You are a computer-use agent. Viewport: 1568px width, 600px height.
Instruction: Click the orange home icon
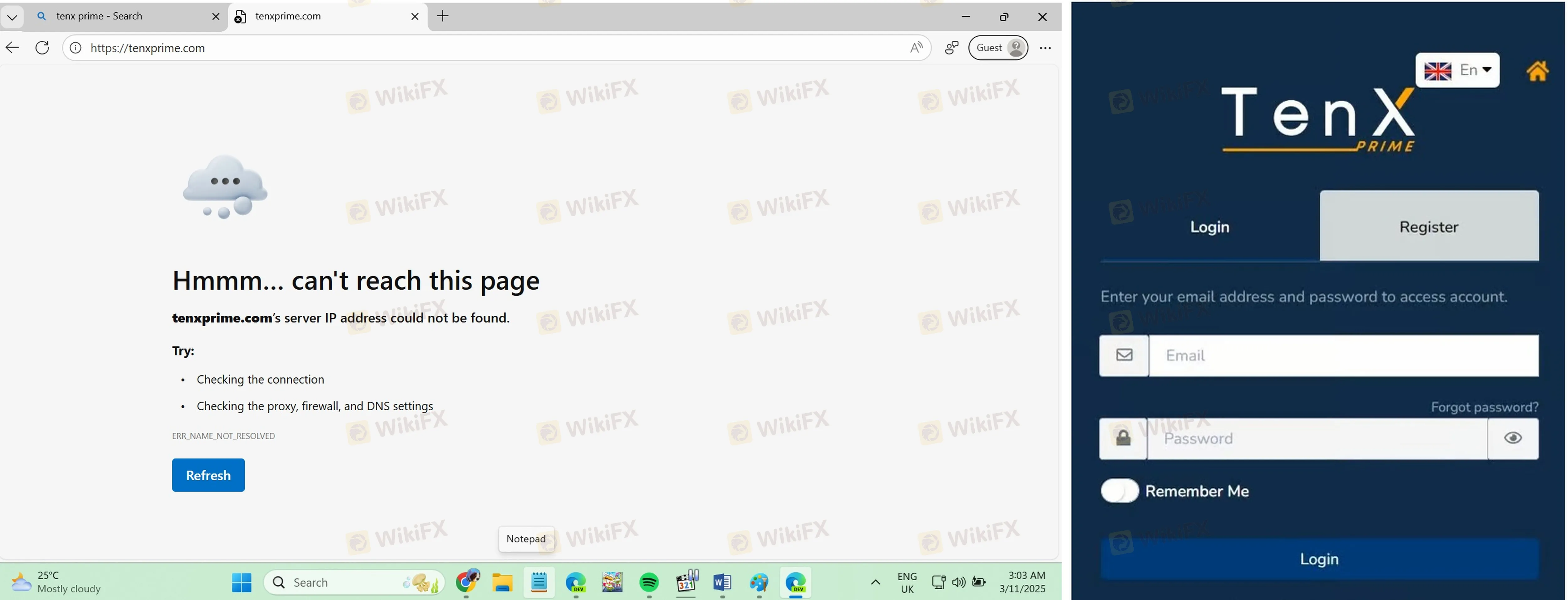click(x=1537, y=71)
